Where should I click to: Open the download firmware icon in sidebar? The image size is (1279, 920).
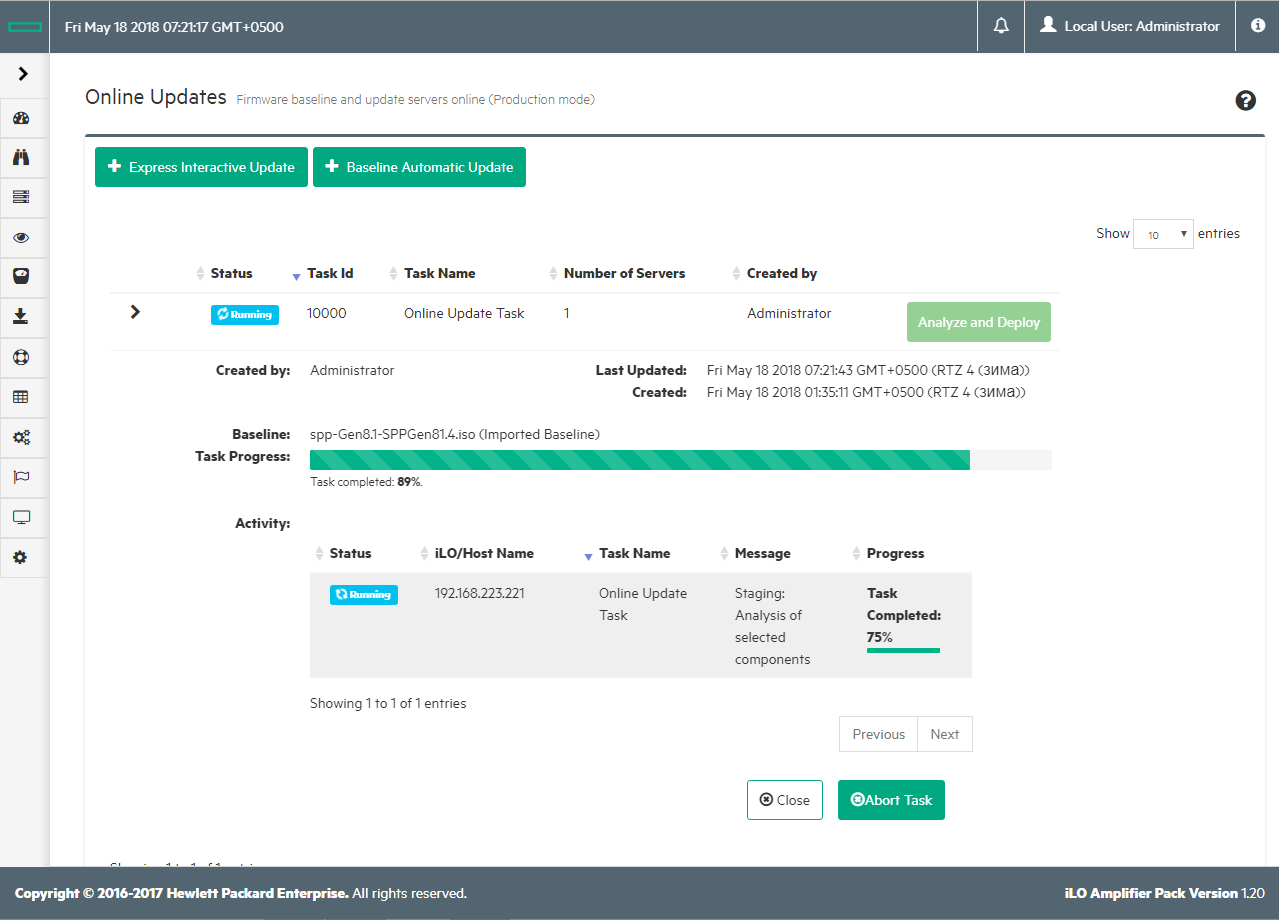21,317
